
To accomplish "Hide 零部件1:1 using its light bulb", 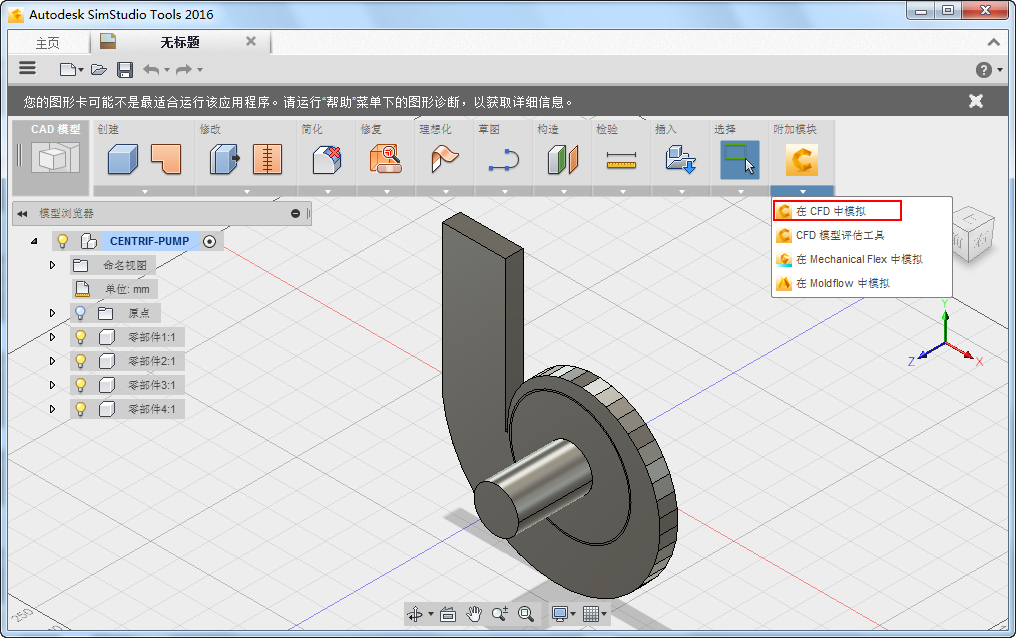I will (80, 337).
